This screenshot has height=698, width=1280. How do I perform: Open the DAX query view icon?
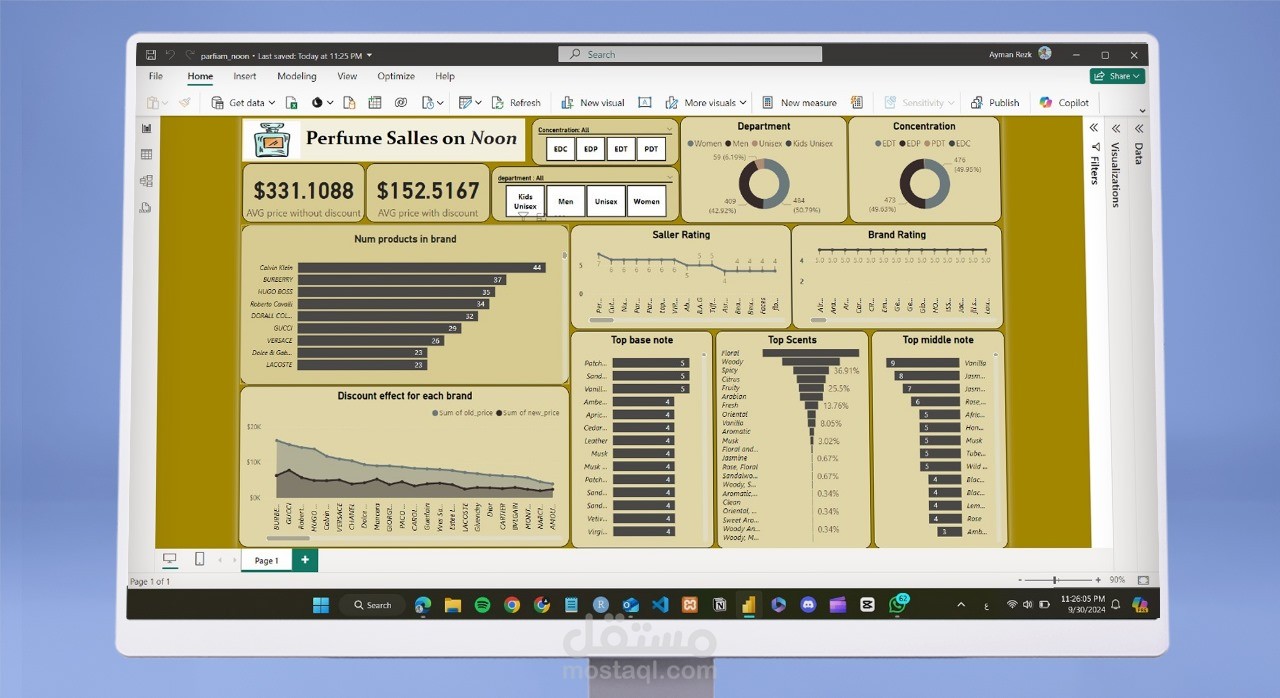click(147, 208)
